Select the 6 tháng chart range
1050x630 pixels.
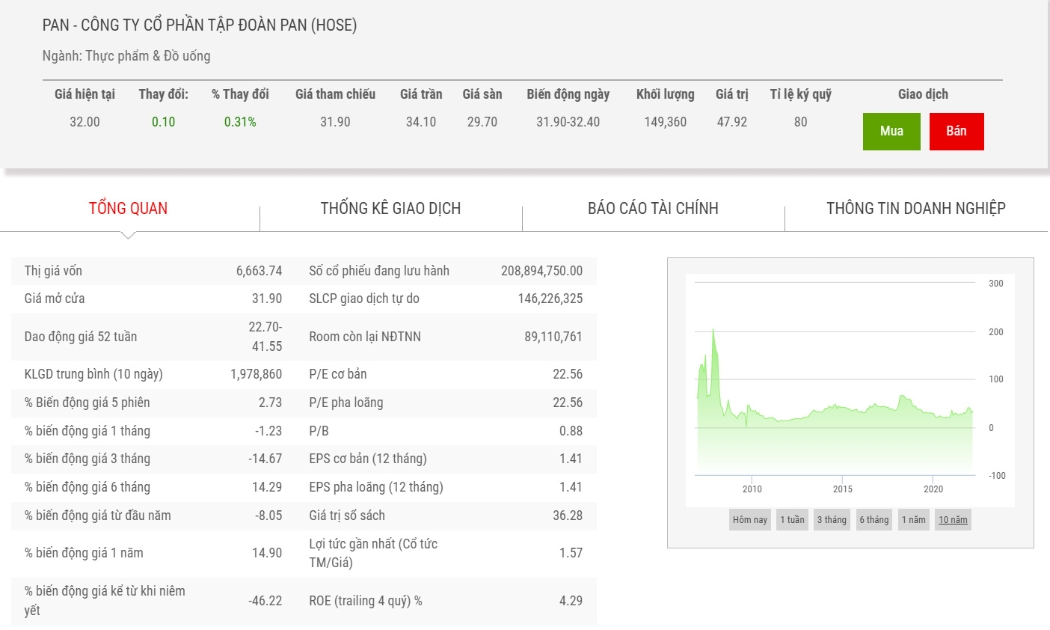[x=874, y=520]
